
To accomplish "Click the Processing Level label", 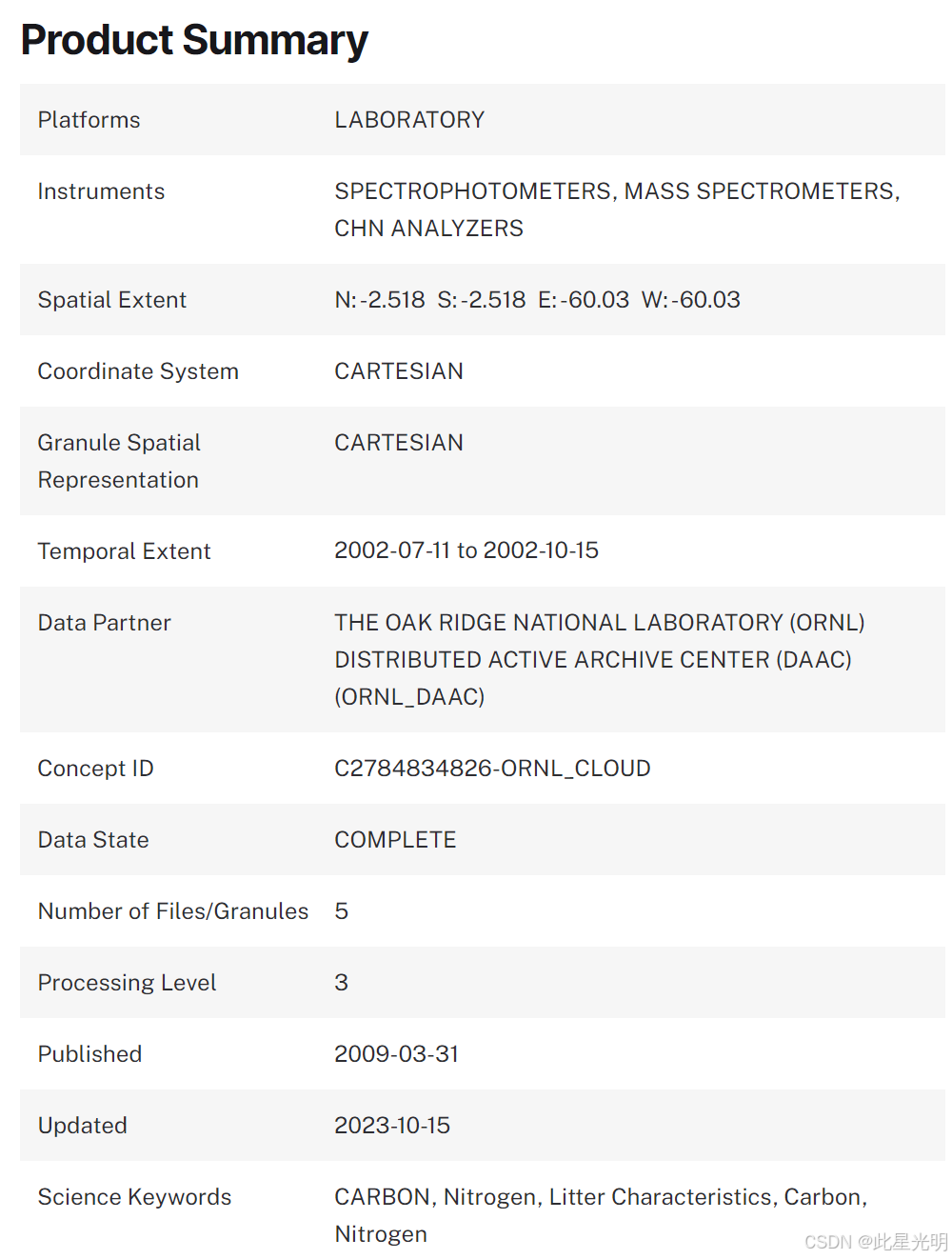I will tap(127, 983).
